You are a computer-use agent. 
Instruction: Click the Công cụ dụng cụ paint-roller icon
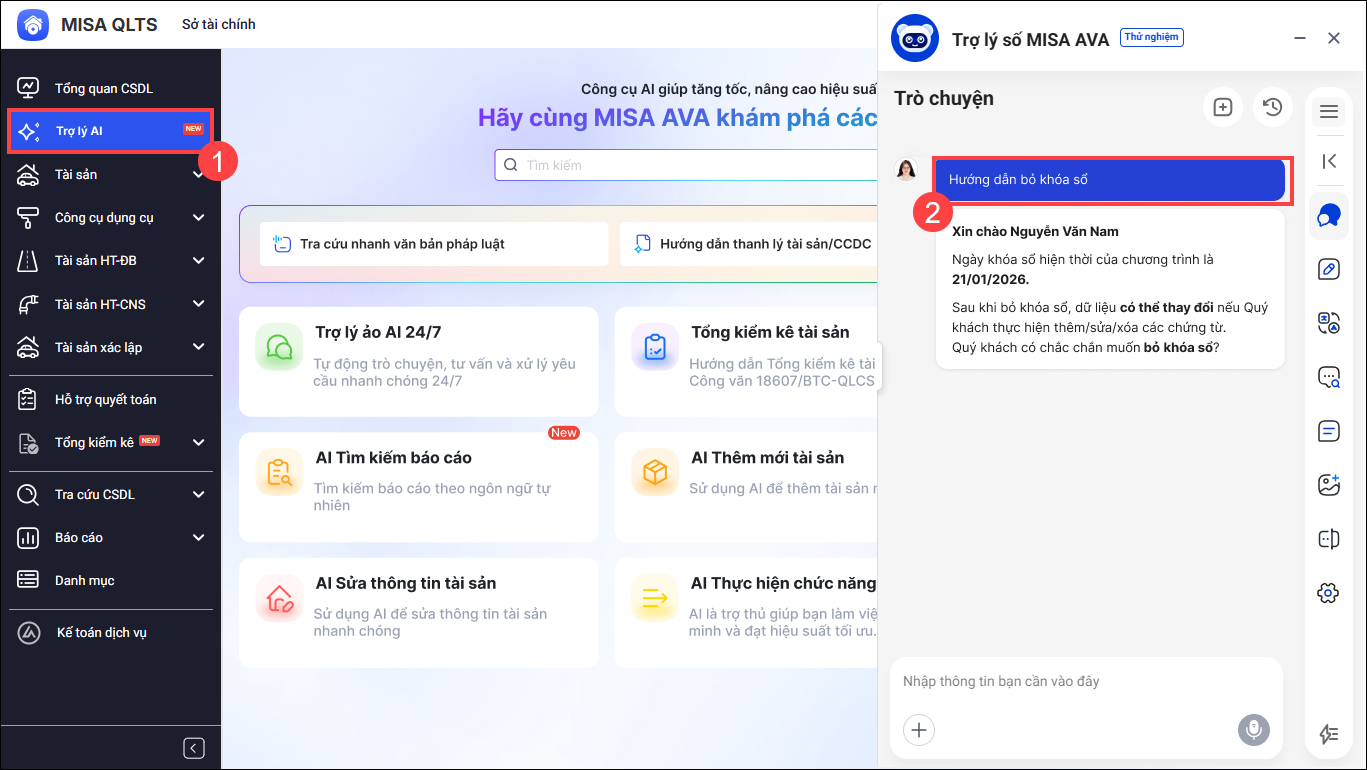click(28, 218)
